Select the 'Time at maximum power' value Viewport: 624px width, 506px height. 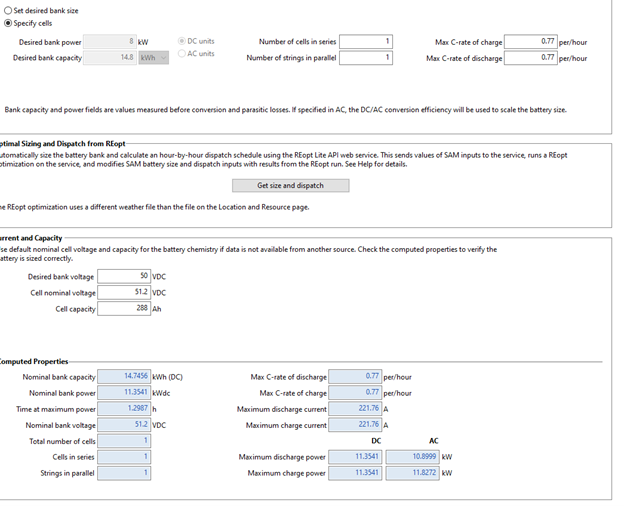(125, 408)
